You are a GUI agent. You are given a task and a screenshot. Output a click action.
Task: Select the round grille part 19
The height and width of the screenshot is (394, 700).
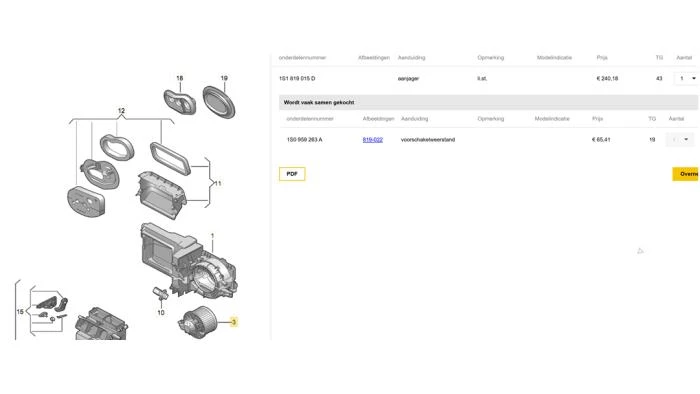pyautogui.click(x=219, y=102)
